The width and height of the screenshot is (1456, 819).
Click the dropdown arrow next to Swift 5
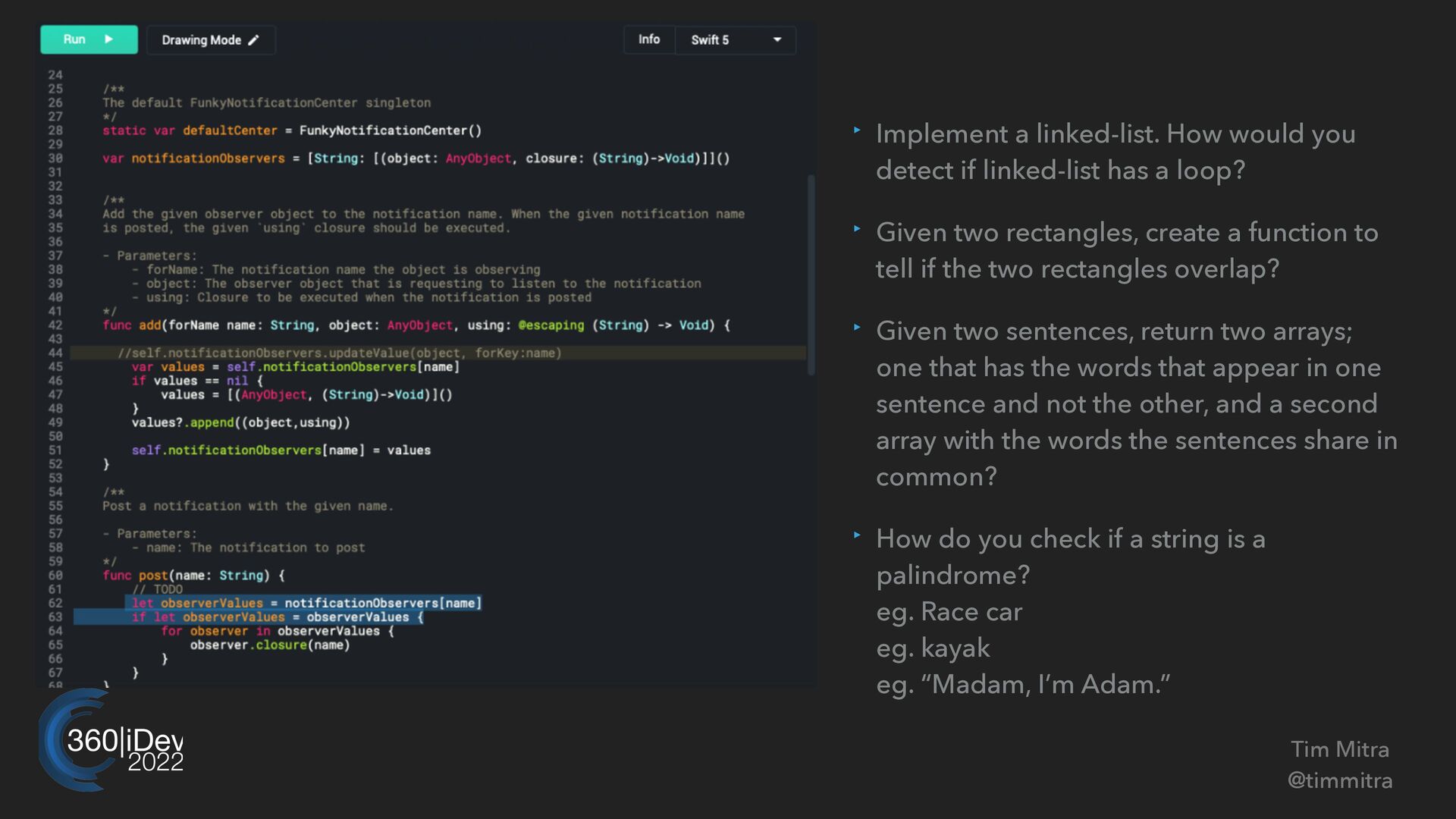(x=777, y=40)
